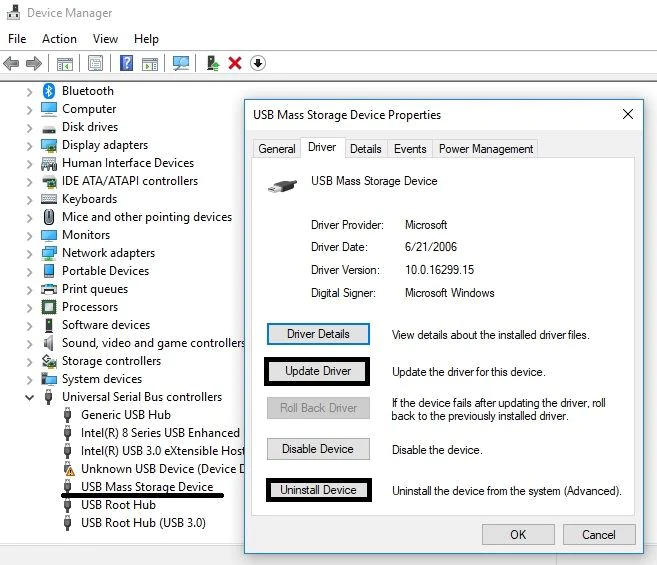Switch to the General tab
Image resolution: width=657 pixels, height=565 pixels.
277,149
